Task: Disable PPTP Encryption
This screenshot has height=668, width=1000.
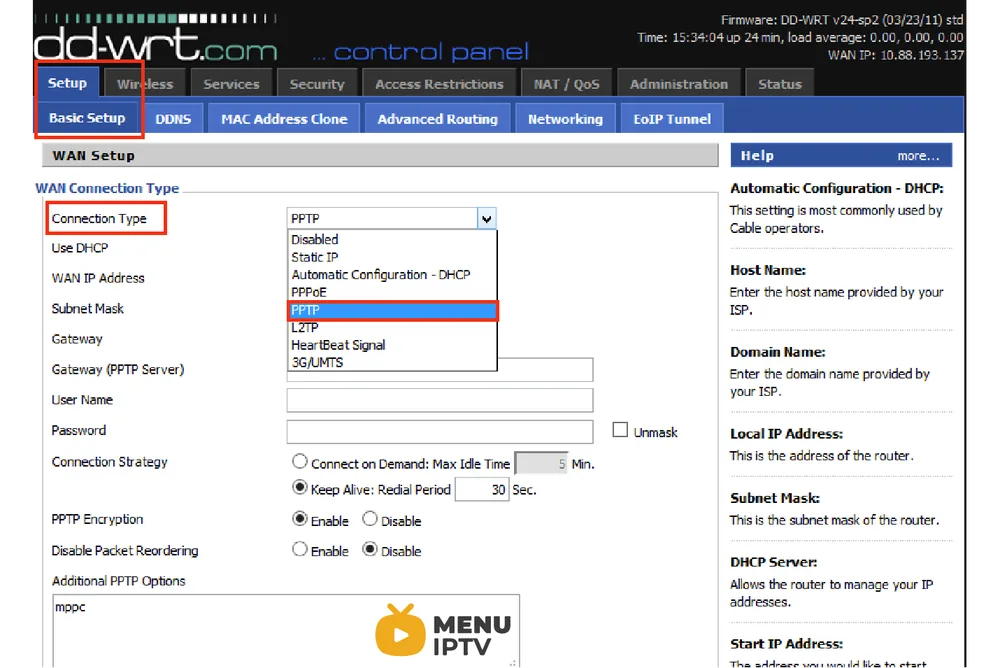Action: [x=370, y=519]
